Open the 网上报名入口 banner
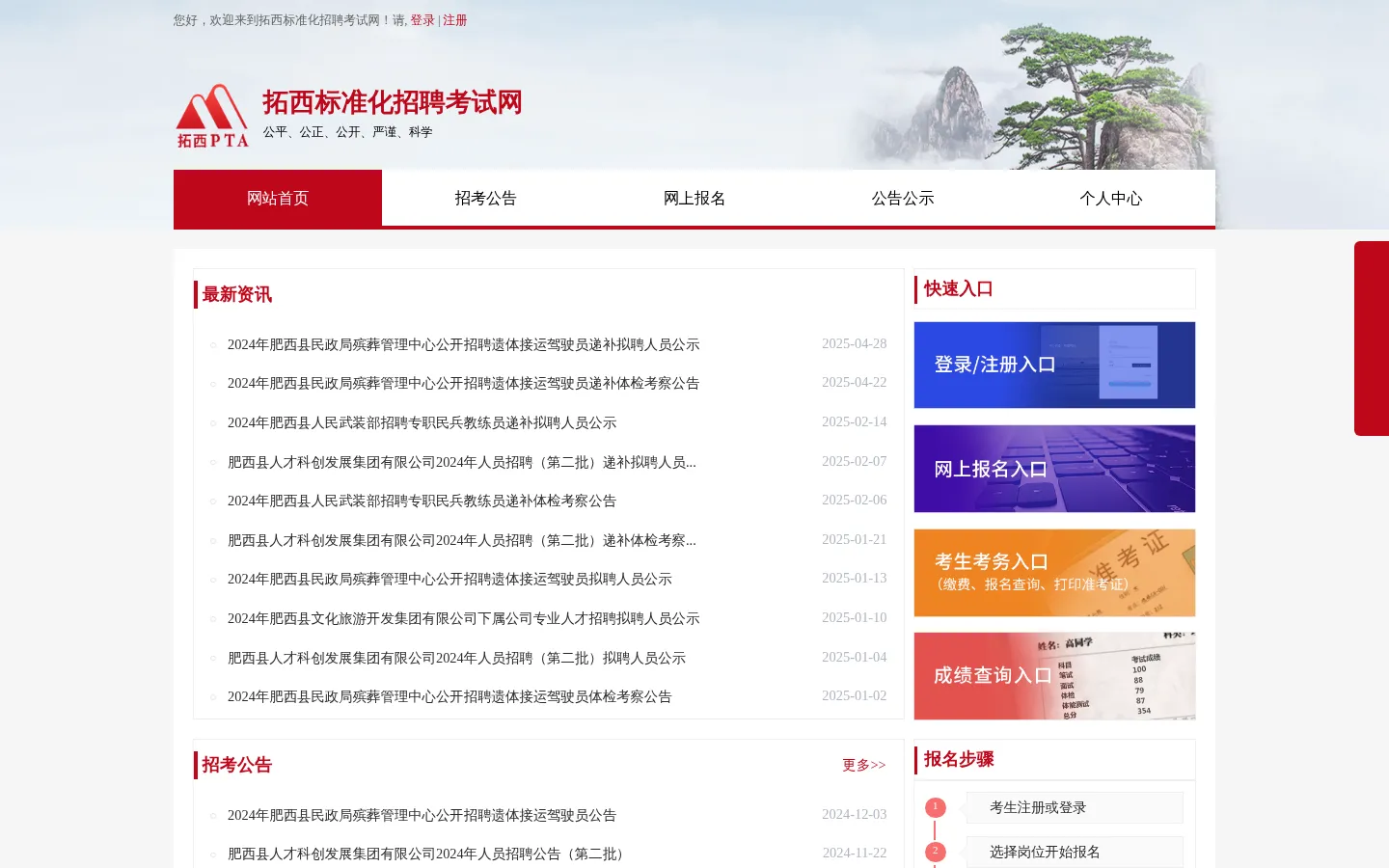Screen dimensions: 1389x868 point(1054,469)
